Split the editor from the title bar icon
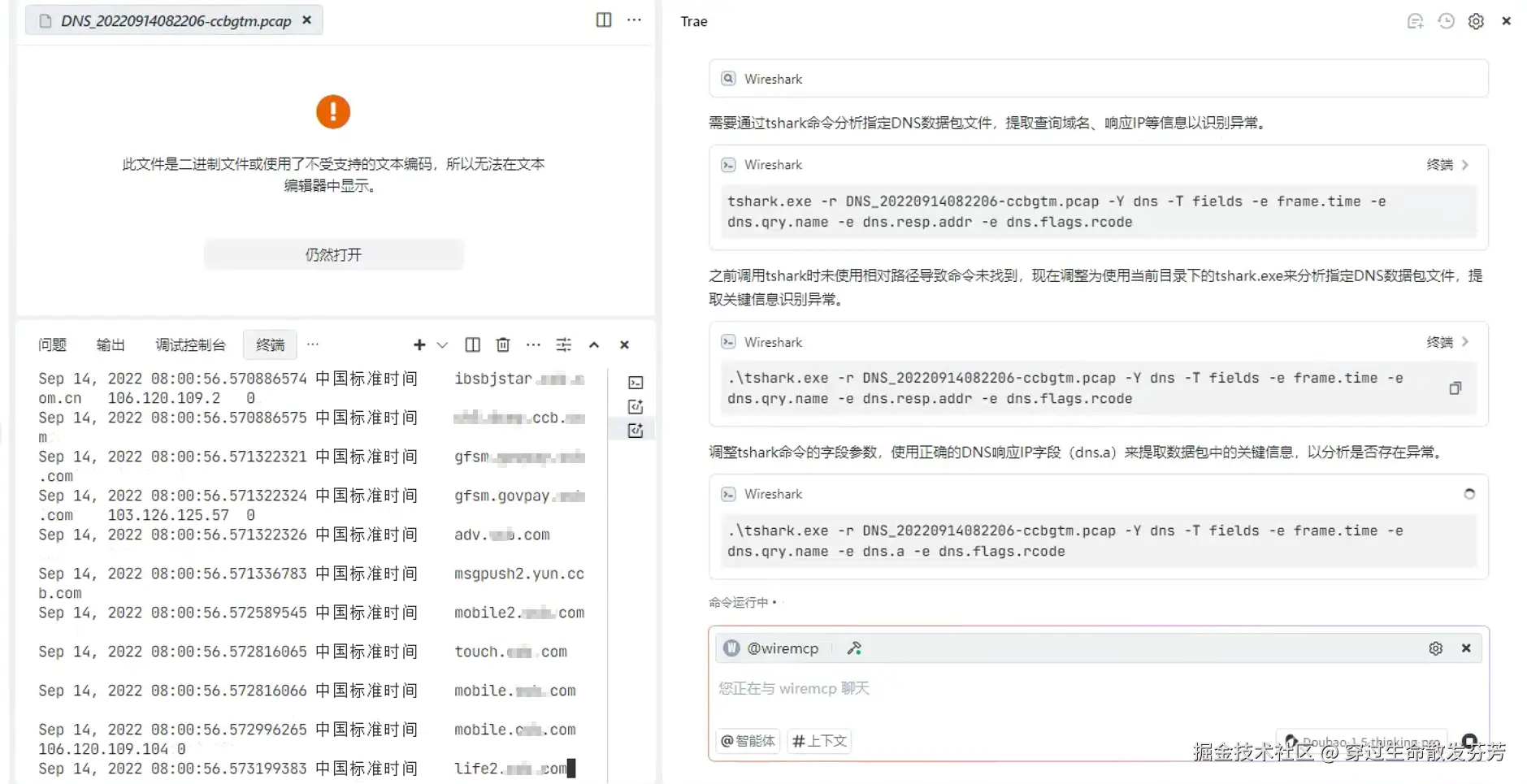Image resolution: width=1527 pixels, height=784 pixels. [604, 20]
